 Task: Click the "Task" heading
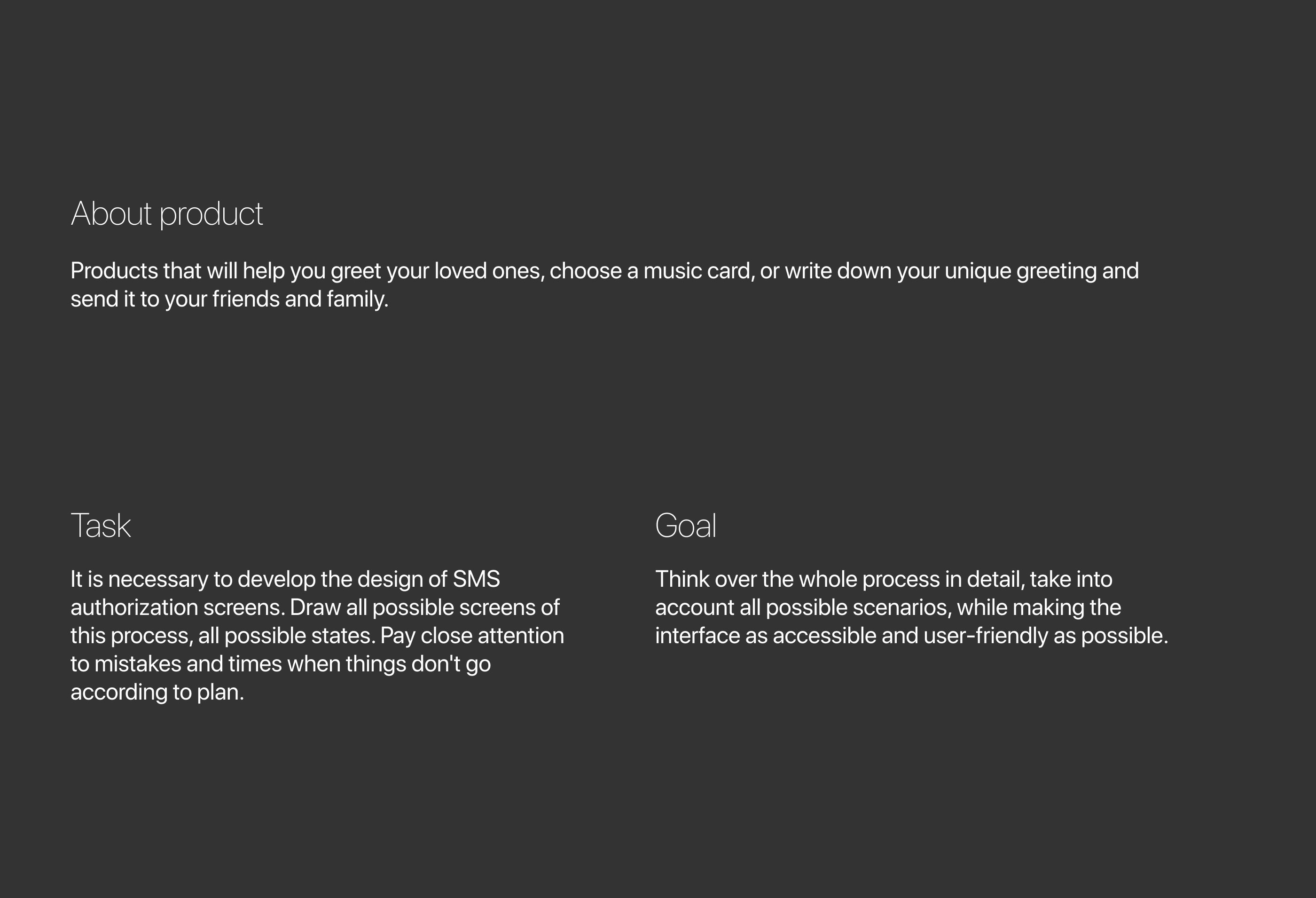click(101, 526)
